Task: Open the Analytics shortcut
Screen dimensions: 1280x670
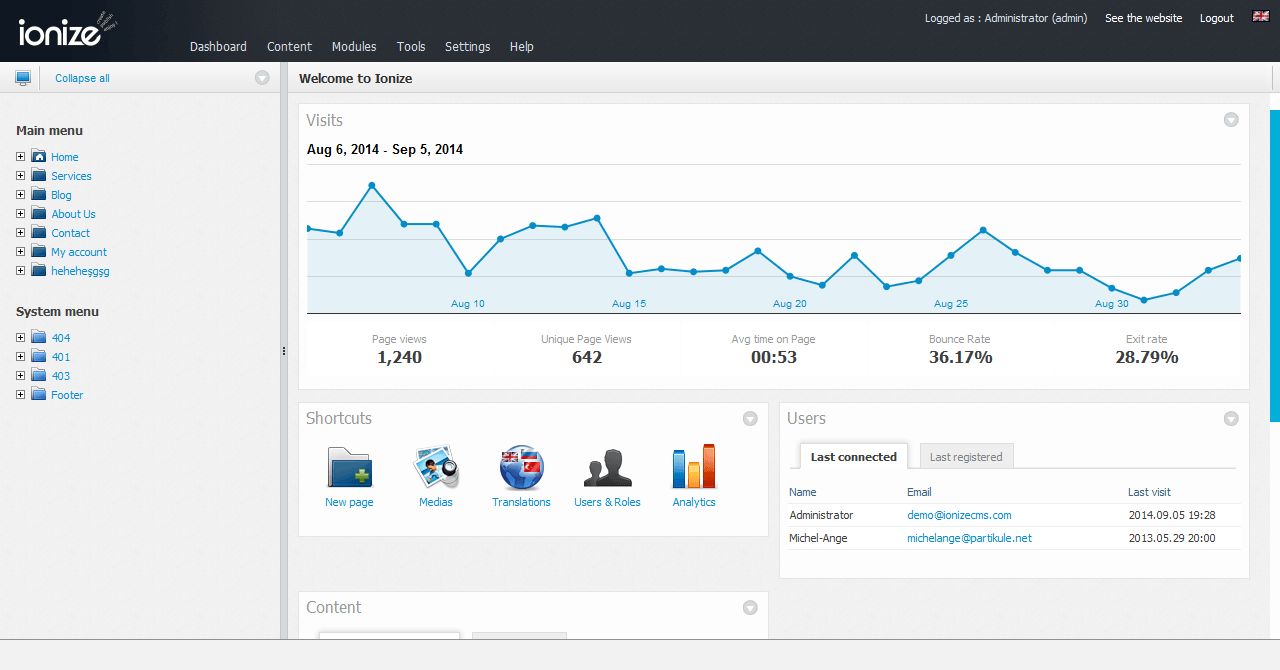Action: [693, 470]
